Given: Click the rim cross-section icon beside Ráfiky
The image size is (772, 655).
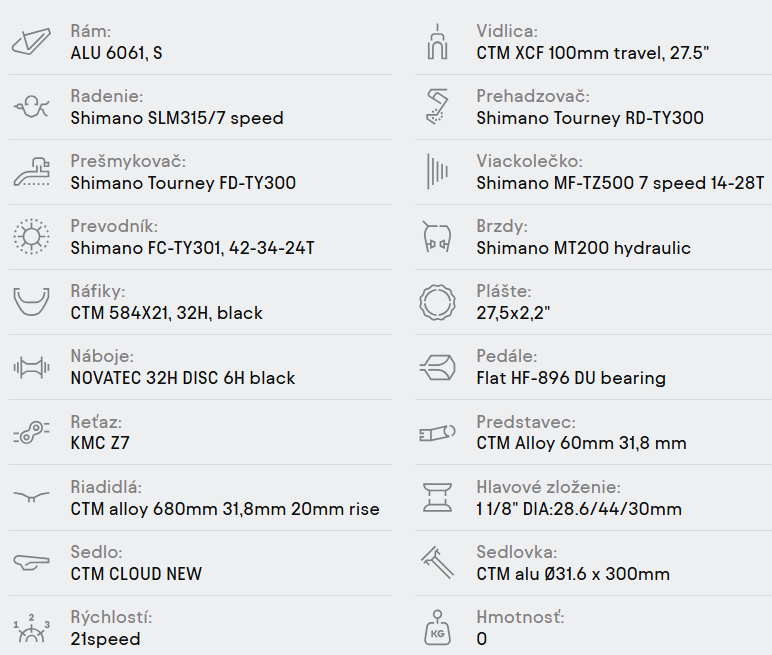Looking at the screenshot, I should click(32, 302).
